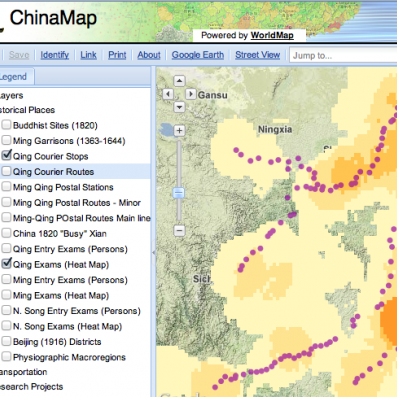The height and width of the screenshot is (397, 397).
Task: Zoom in with the plus button
Action: coord(179,130)
